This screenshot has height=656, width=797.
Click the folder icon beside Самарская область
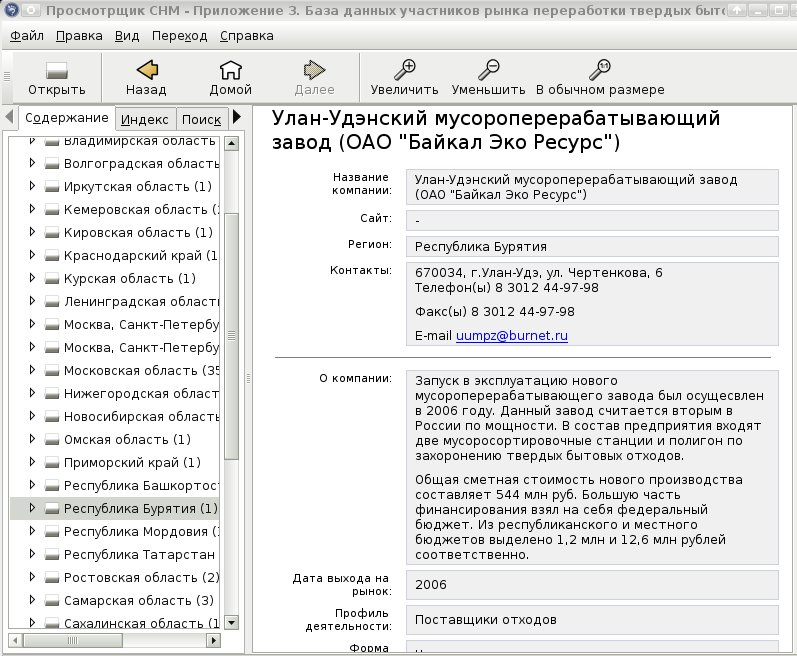tap(51, 601)
